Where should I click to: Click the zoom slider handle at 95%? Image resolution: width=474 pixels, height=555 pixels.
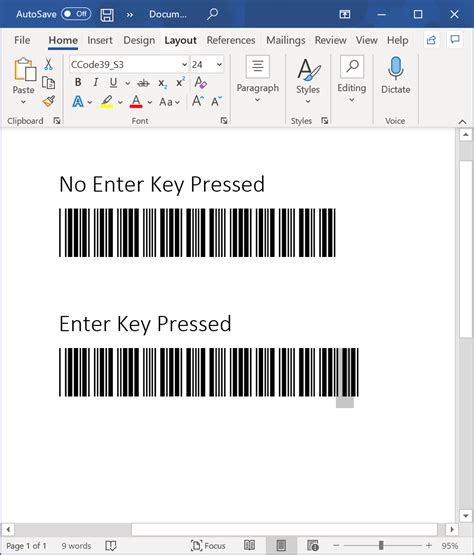pos(381,545)
